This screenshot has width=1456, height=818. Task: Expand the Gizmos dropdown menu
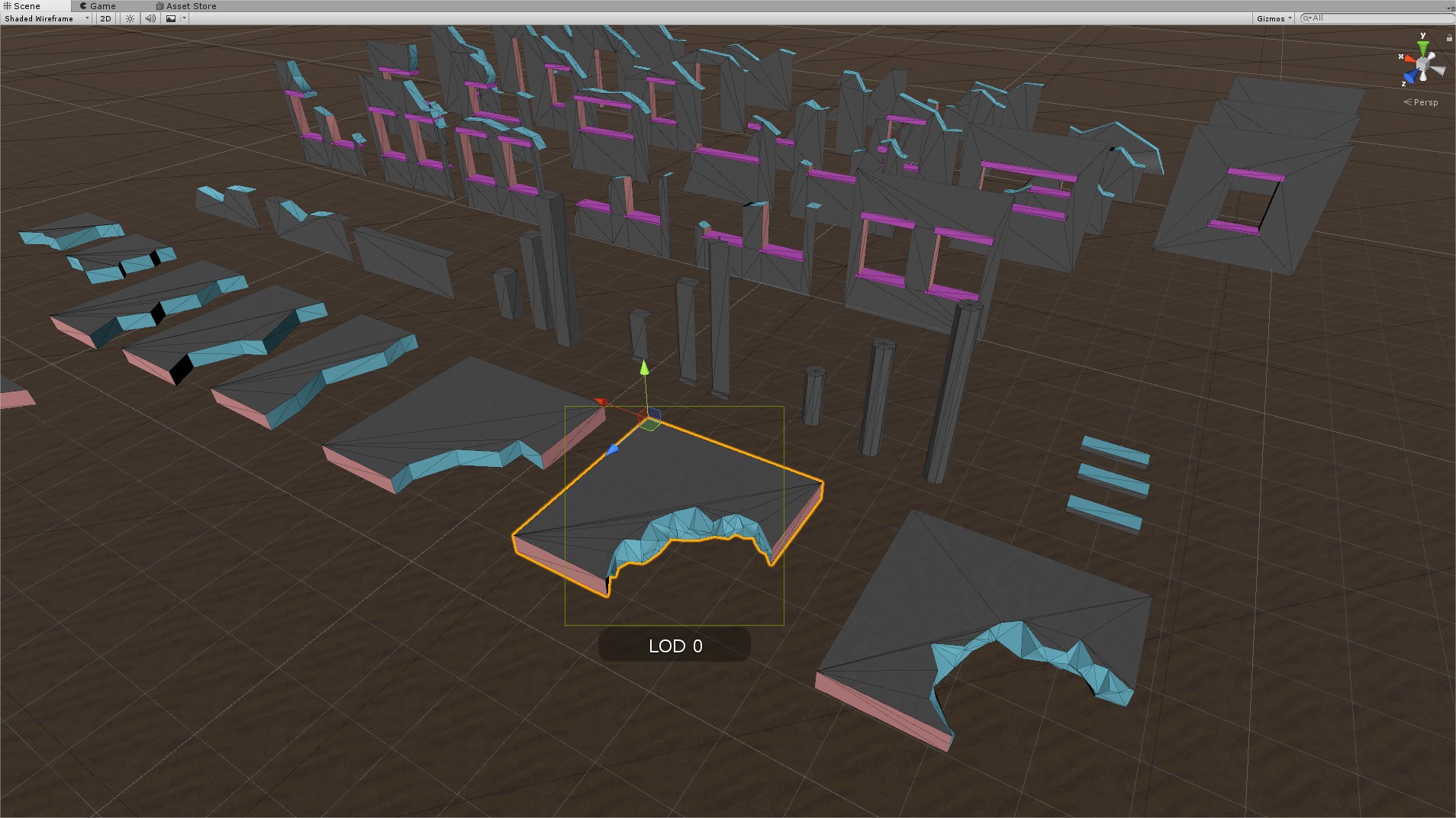(x=1274, y=18)
